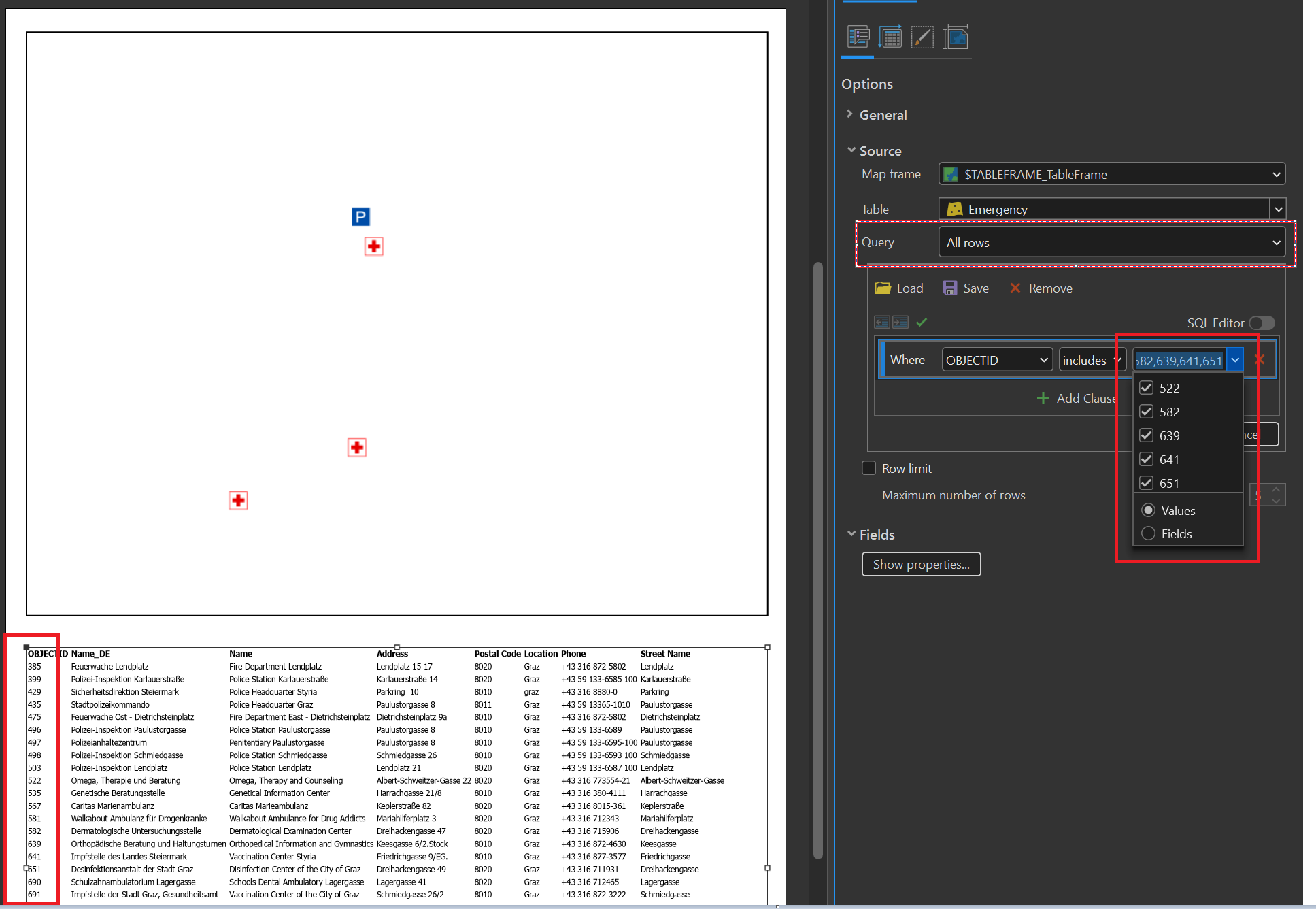Screen dimensions: 1316x909
Task: Click phone cell '+43 316 712465'
Action: (590, 882)
